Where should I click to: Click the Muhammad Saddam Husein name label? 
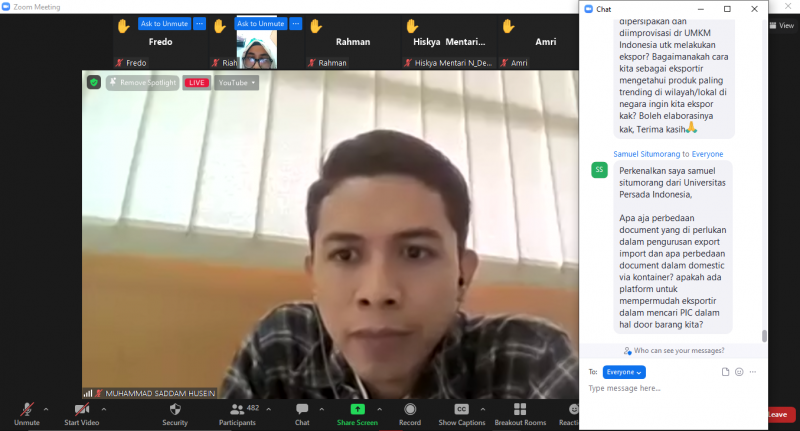pyautogui.click(x=160, y=393)
